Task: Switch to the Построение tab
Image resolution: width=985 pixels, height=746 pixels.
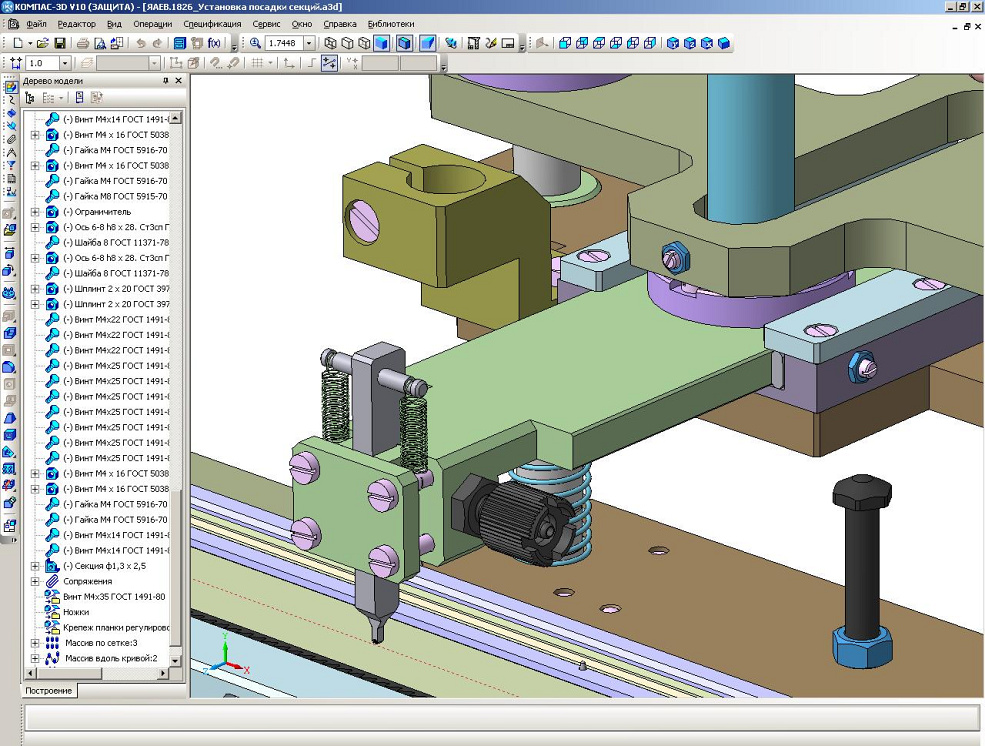Action: (x=49, y=691)
